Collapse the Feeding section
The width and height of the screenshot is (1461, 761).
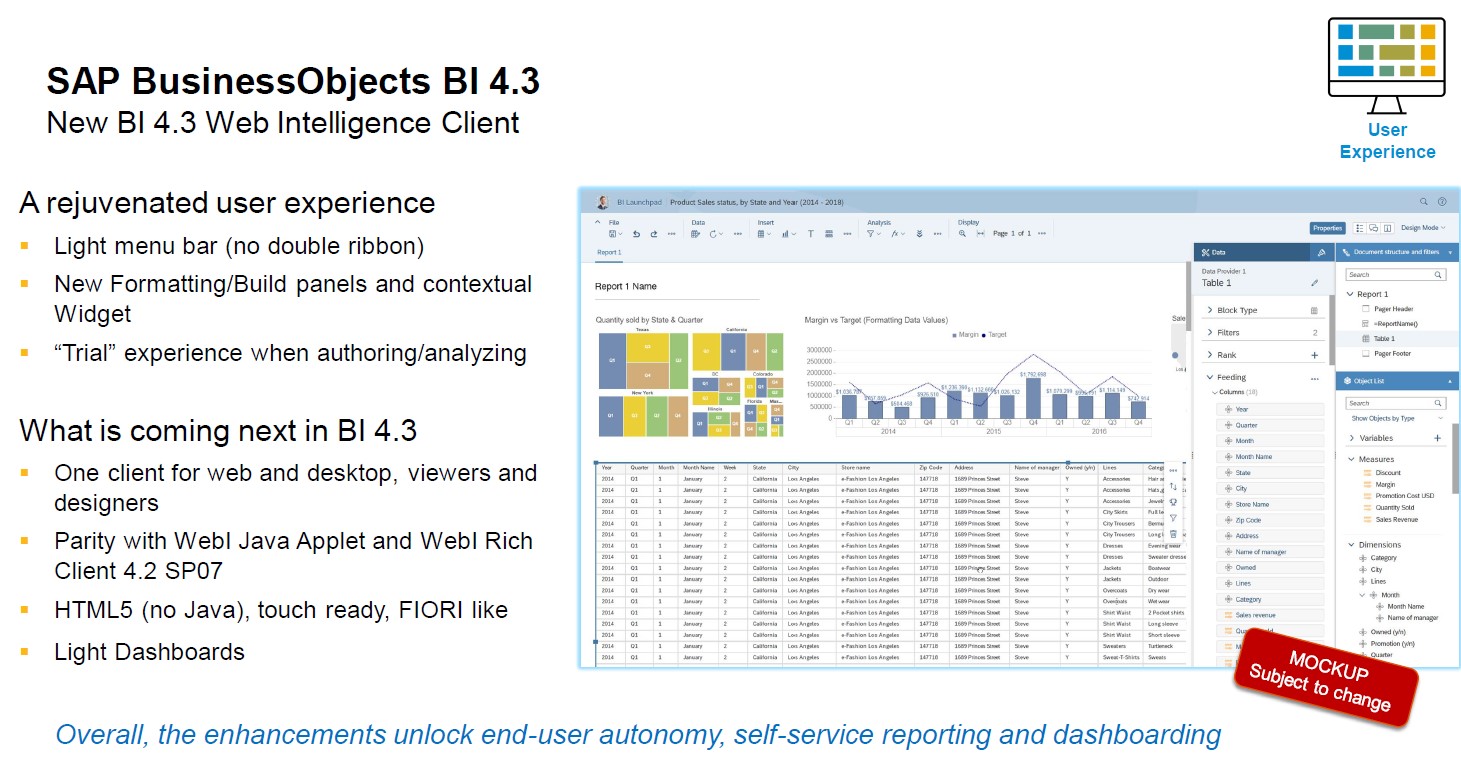click(x=1209, y=377)
